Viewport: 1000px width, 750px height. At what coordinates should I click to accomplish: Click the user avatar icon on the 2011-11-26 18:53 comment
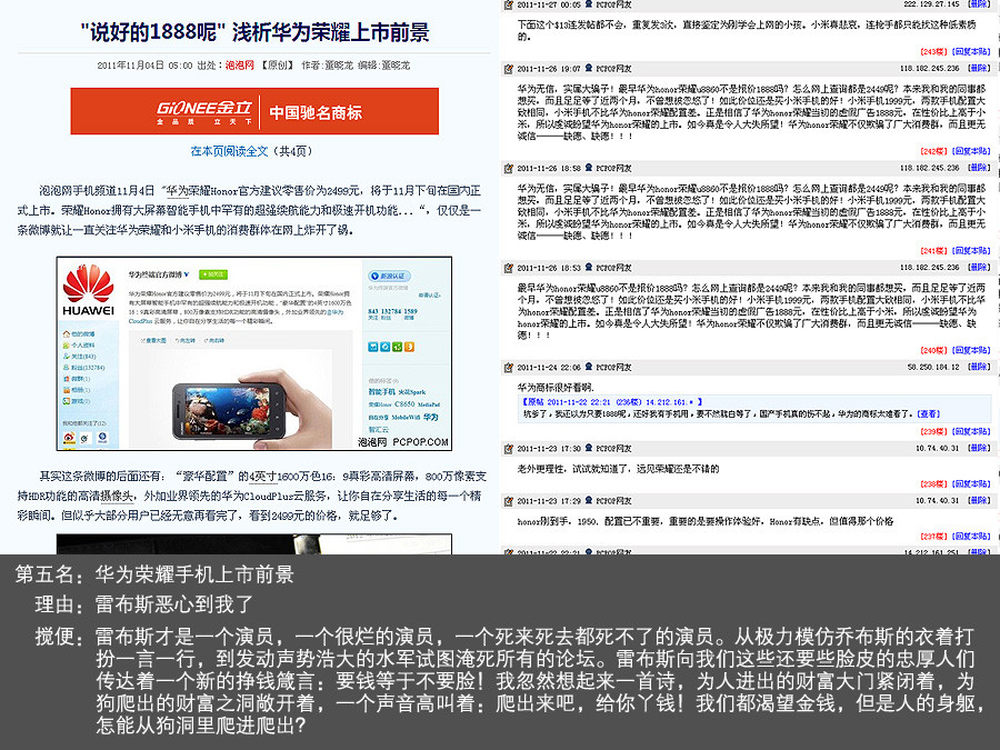click(589, 268)
